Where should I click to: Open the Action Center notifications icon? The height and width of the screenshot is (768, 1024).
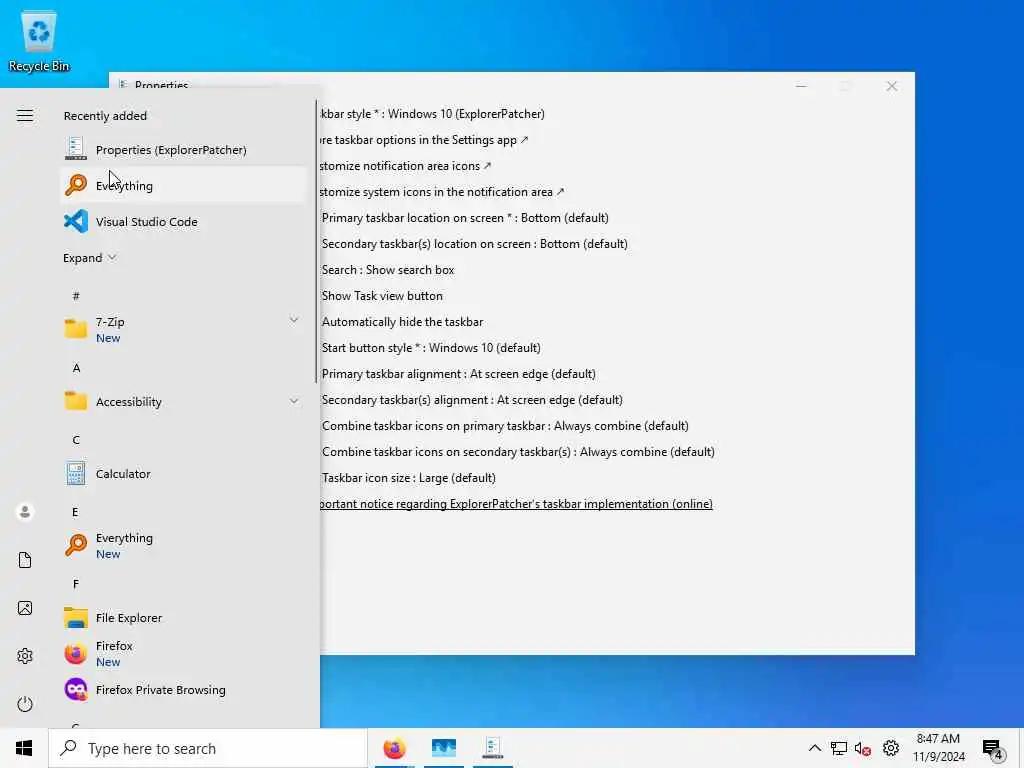pyautogui.click(x=993, y=749)
